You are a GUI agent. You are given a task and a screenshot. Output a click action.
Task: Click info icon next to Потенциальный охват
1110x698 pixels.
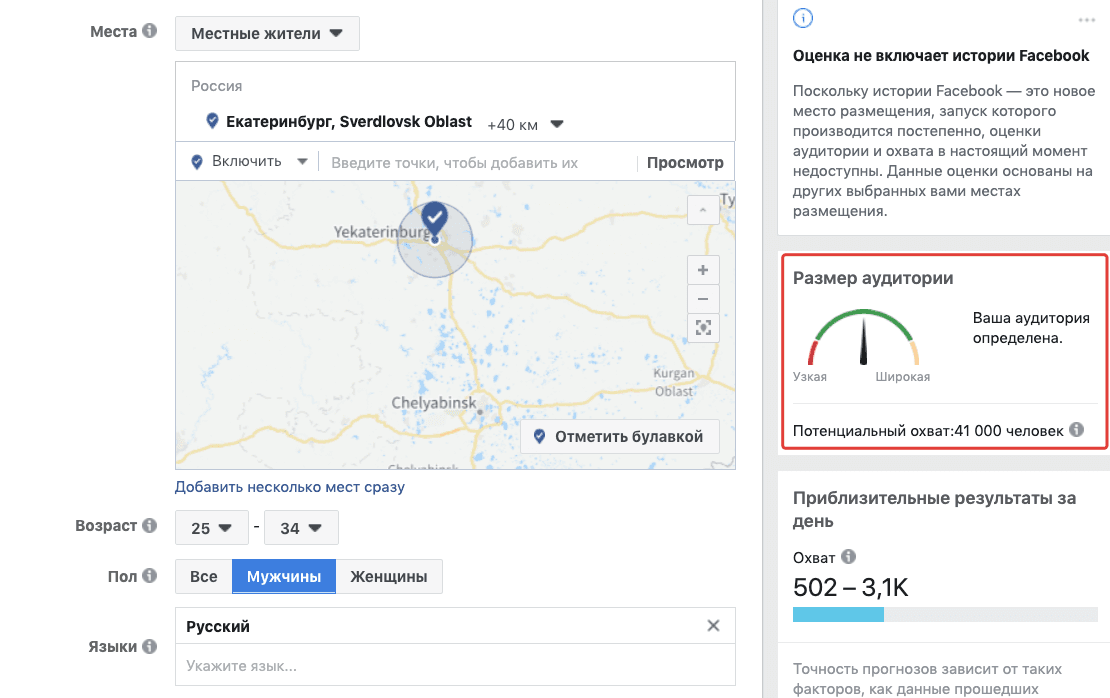pyautogui.click(x=1077, y=430)
